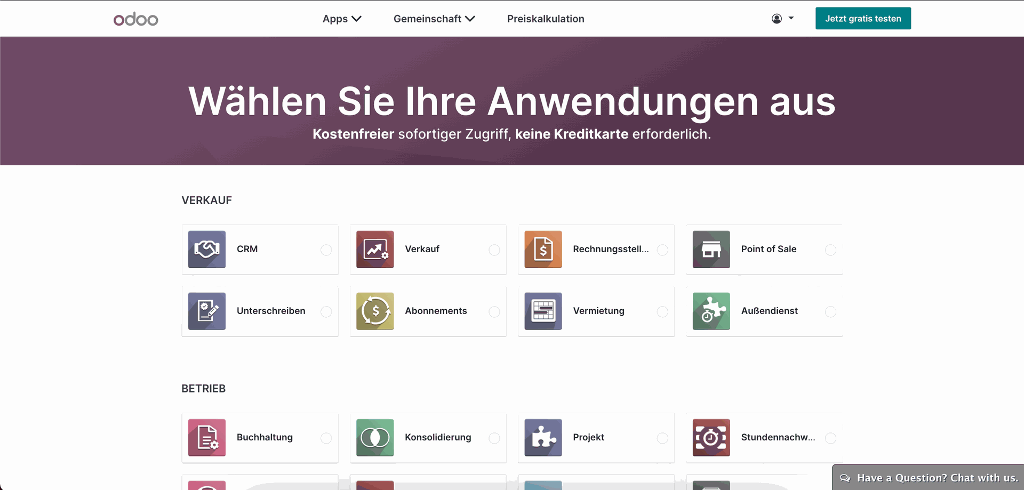The height and width of the screenshot is (490, 1024).
Task: Click the Odoo logo
Action: click(x=136, y=19)
